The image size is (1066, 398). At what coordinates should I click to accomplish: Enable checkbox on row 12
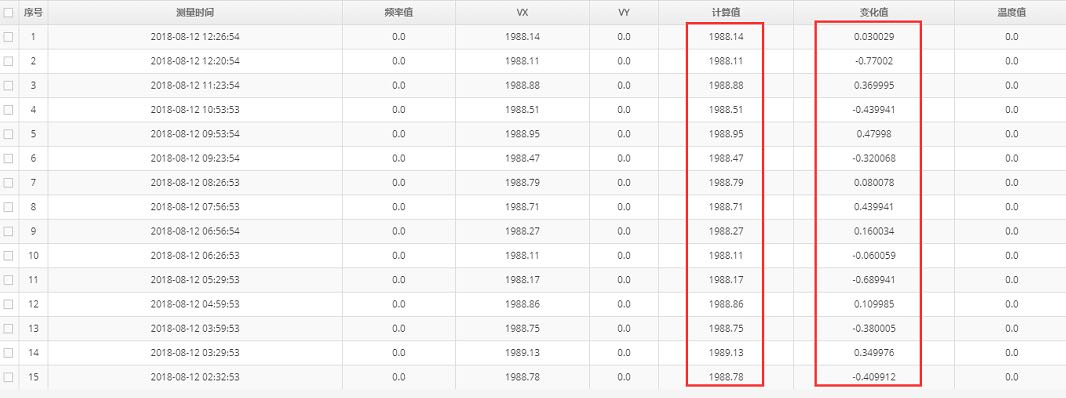[8, 304]
